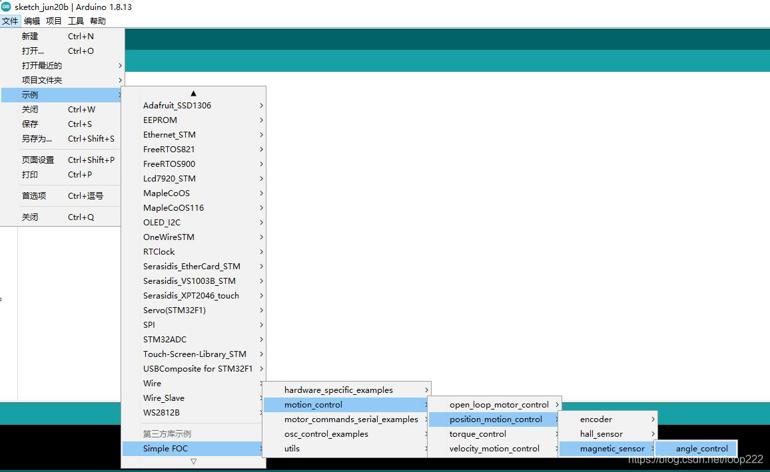Image resolution: width=770 pixels, height=472 pixels.
Task: Open the 工具 menu
Action: coord(76,21)
